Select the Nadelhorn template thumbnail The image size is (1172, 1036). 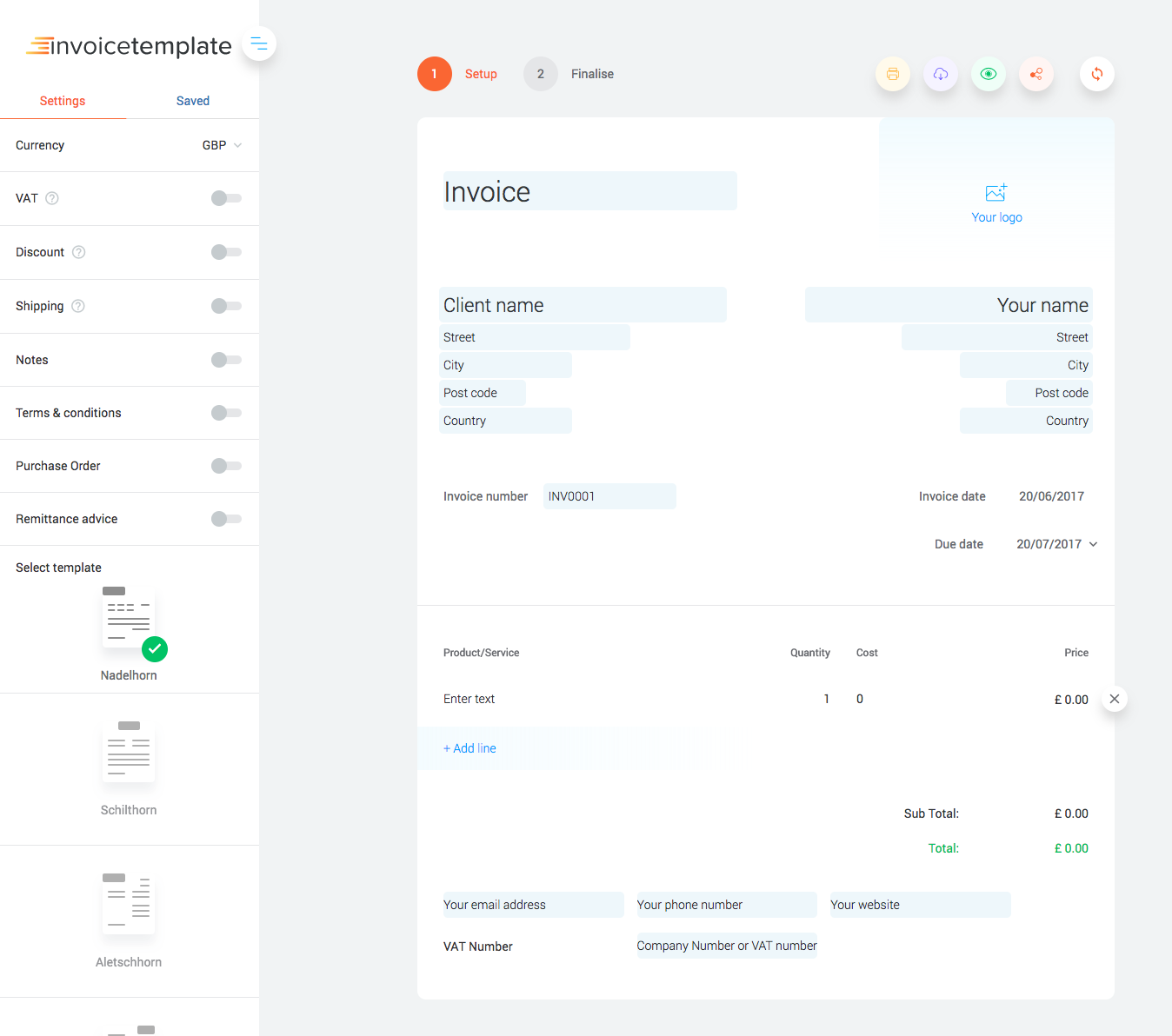[x=129, y=618]
